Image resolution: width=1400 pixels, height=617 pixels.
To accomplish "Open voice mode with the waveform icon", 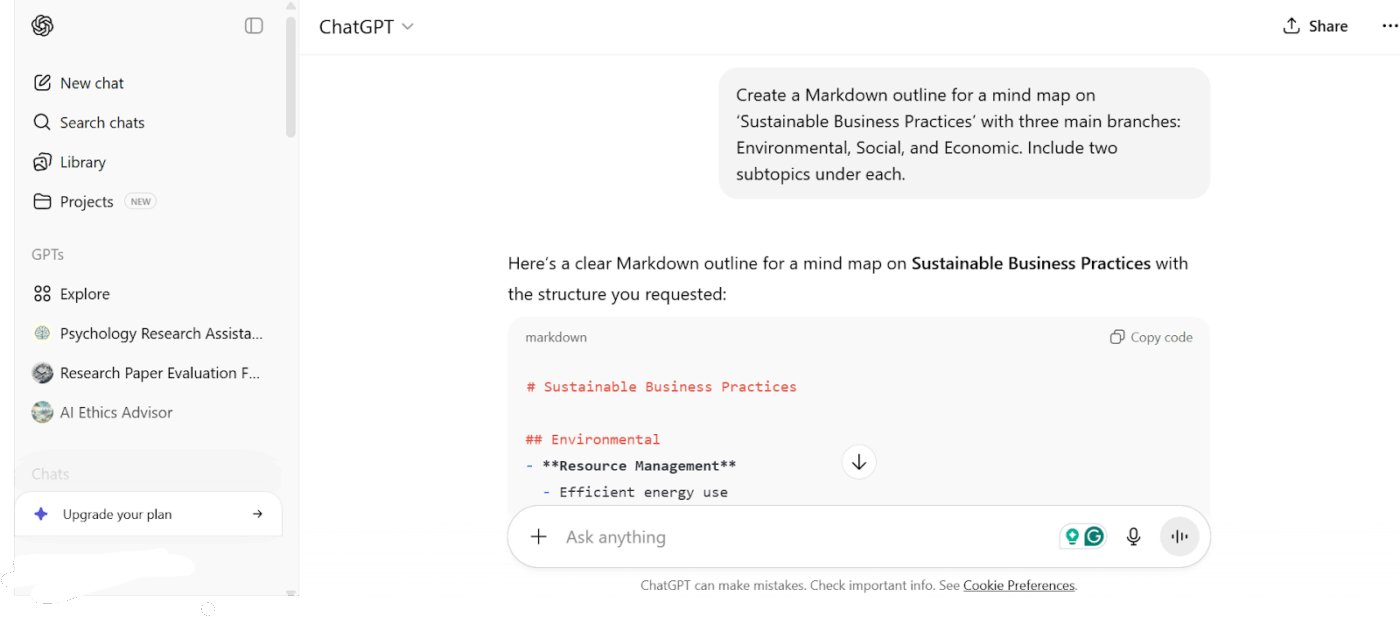I will click(x=1180, y=537).
